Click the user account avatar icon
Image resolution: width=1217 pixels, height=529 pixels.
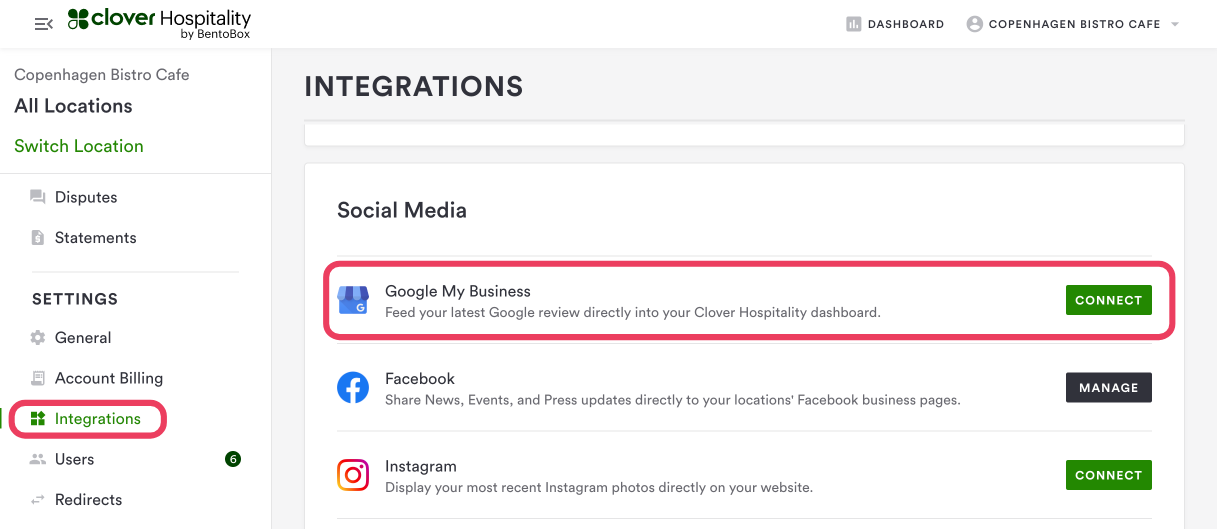[x=975, y=24]
